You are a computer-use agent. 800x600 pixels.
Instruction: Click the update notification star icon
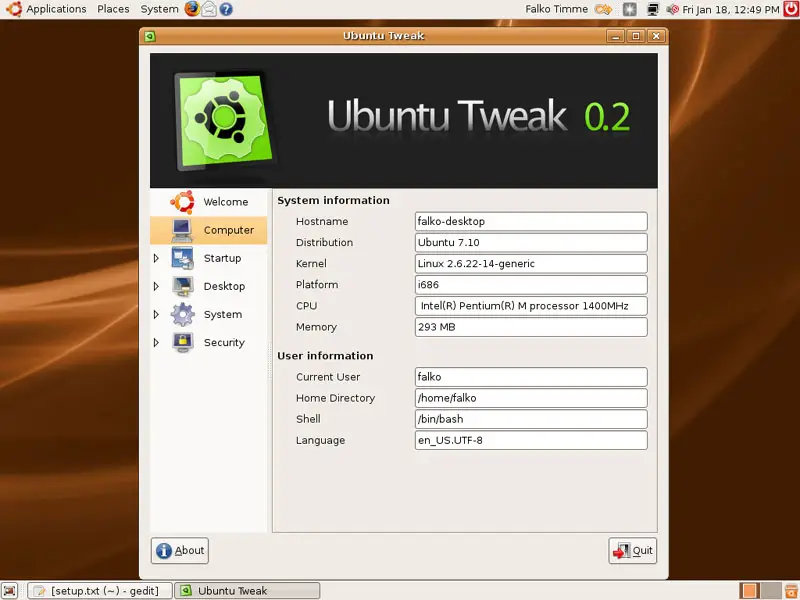[630, 9]
